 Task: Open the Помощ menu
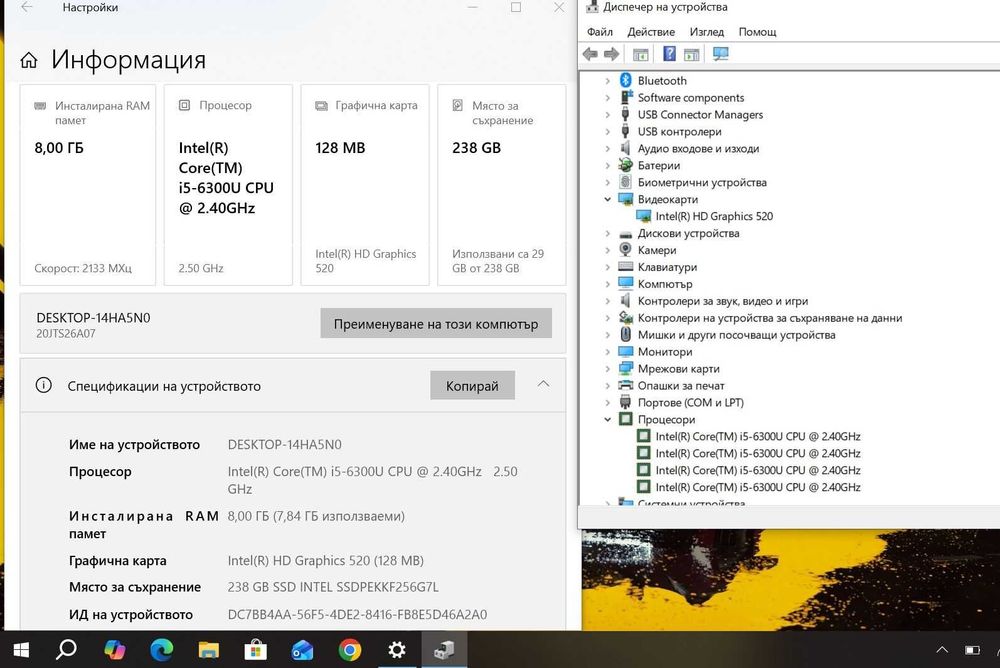click(x=758, y=32)
